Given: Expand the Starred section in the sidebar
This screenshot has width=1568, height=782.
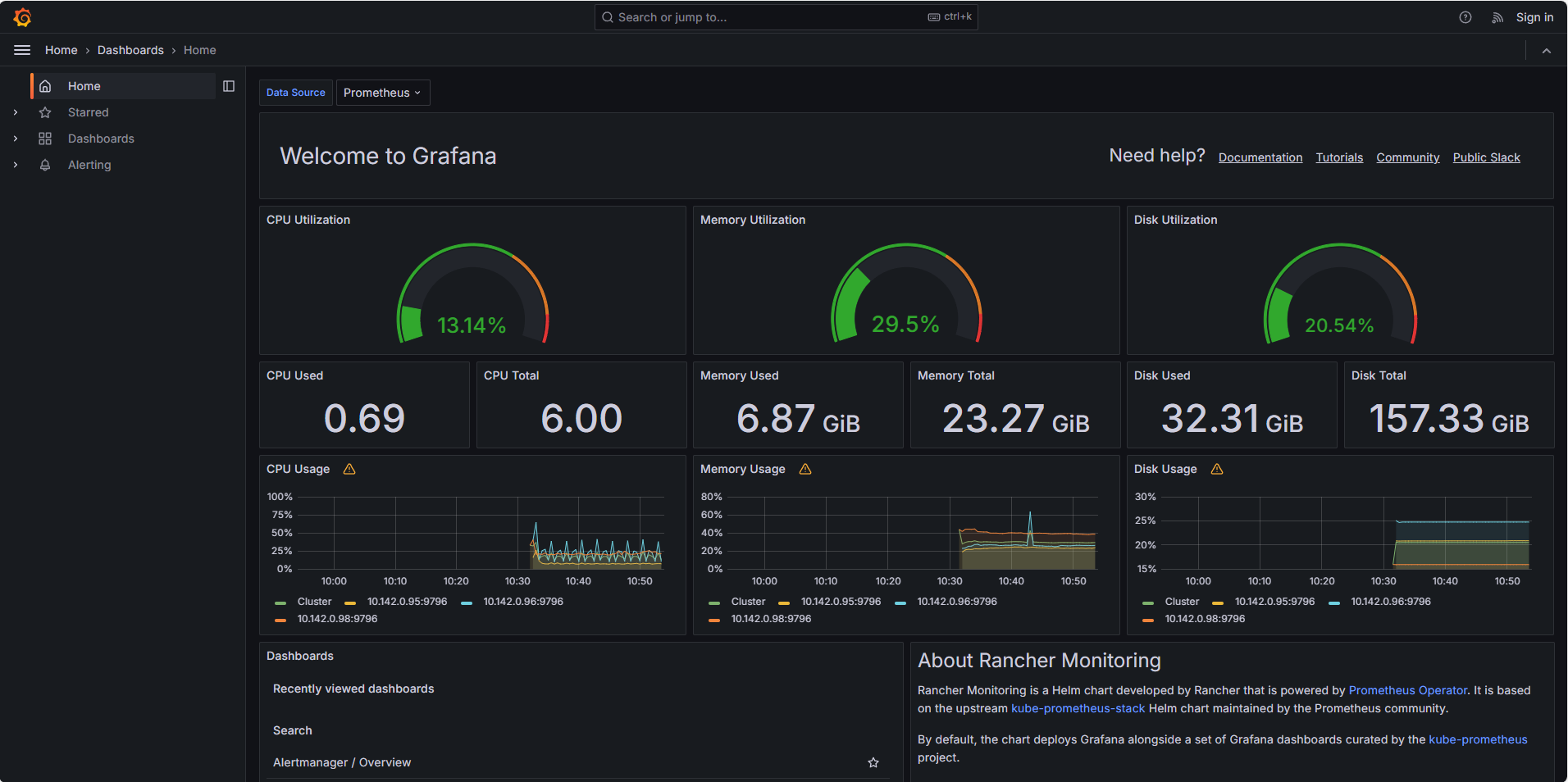Looking at the screenshot, I should coord(16,112).
